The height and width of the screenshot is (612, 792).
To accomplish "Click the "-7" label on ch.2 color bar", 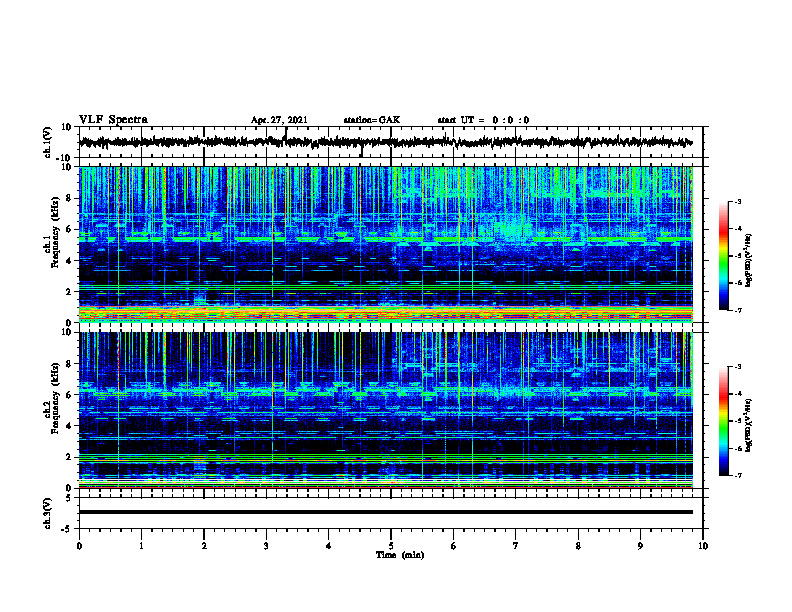I will 738,475.
